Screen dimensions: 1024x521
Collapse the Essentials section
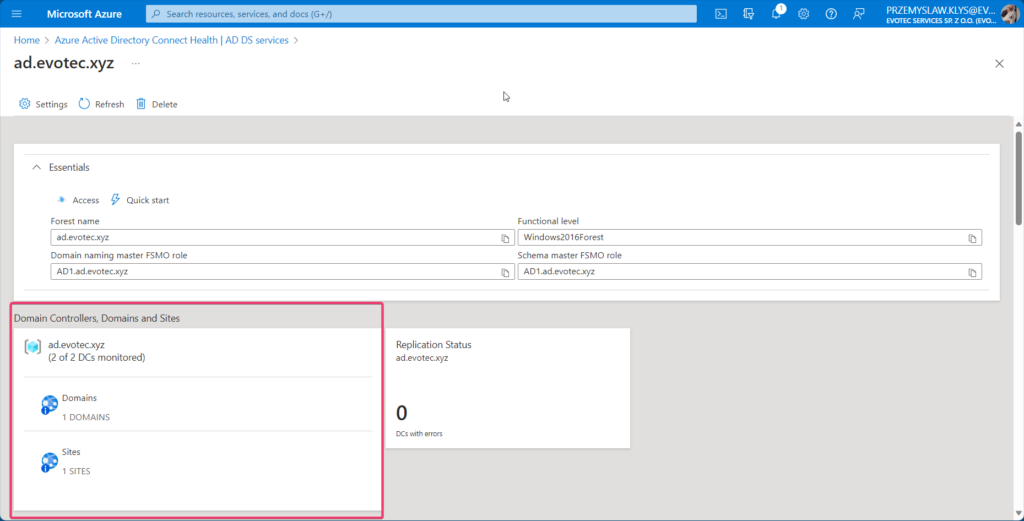click(37, 167)
